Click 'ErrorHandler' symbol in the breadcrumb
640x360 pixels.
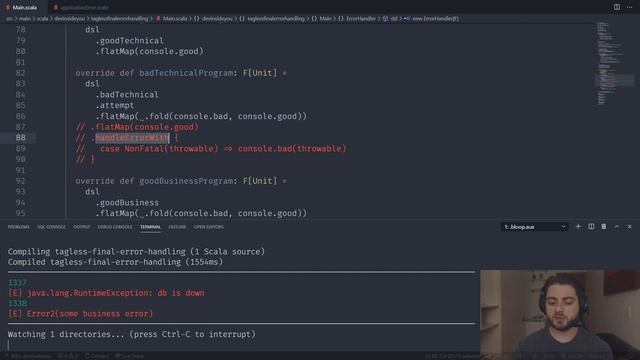point(361,19)
